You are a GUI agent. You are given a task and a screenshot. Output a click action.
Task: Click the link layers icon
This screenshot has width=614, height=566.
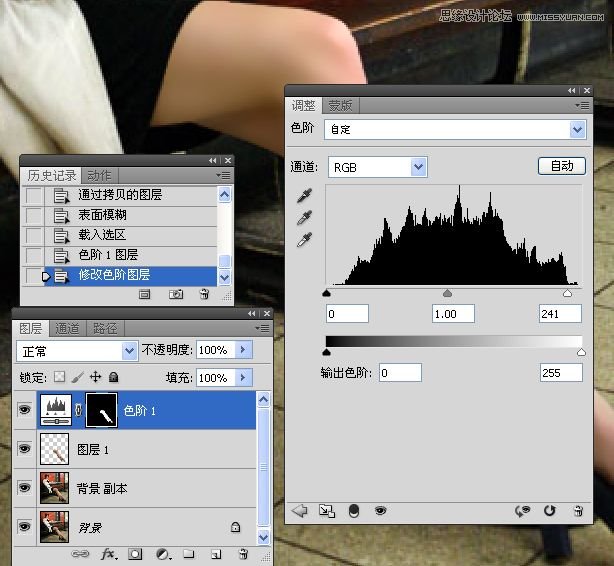80,554
